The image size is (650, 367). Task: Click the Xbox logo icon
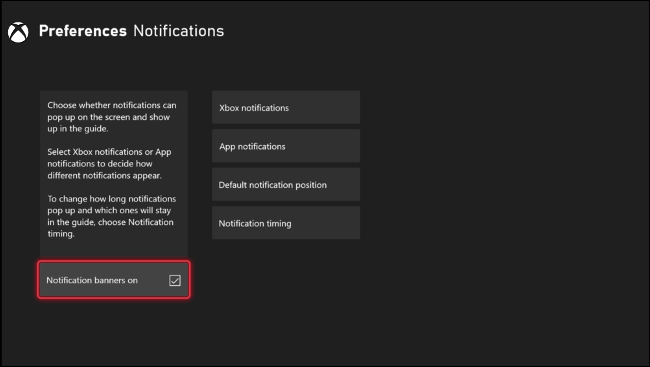coord(18,32)
